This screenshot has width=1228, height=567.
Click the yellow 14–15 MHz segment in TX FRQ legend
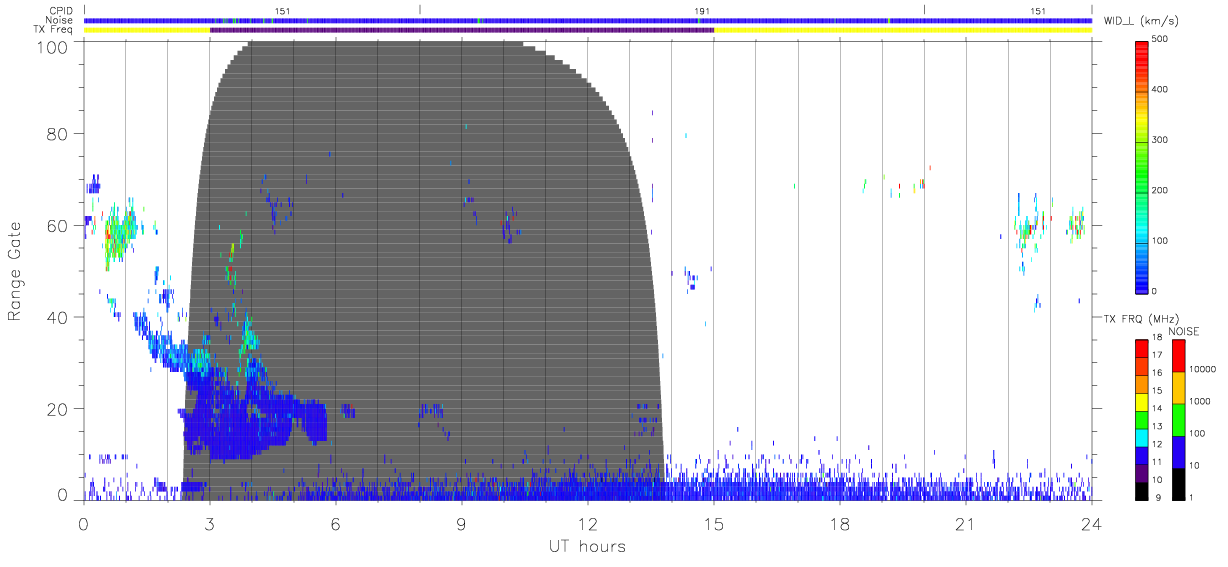click(x=1142, y=402)
